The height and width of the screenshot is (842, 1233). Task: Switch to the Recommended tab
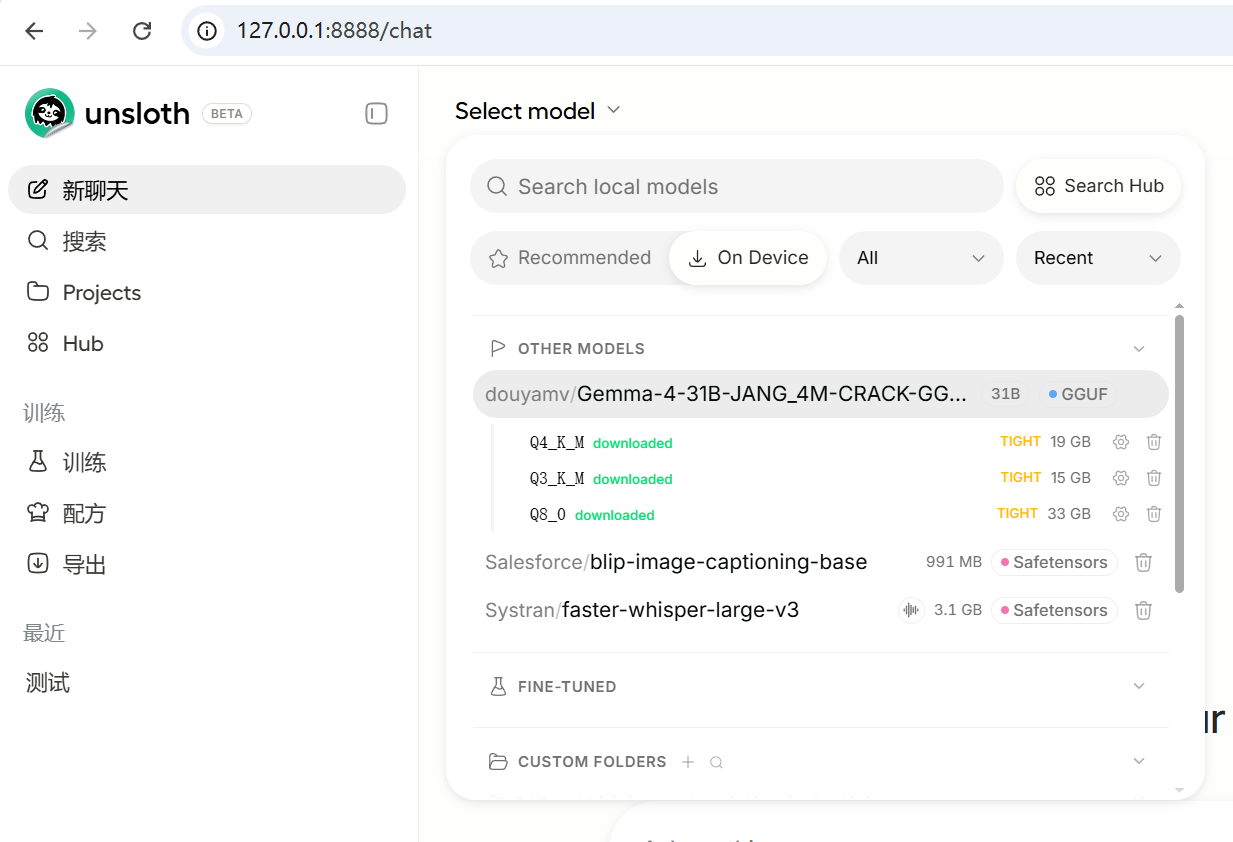tap(569, 258)
